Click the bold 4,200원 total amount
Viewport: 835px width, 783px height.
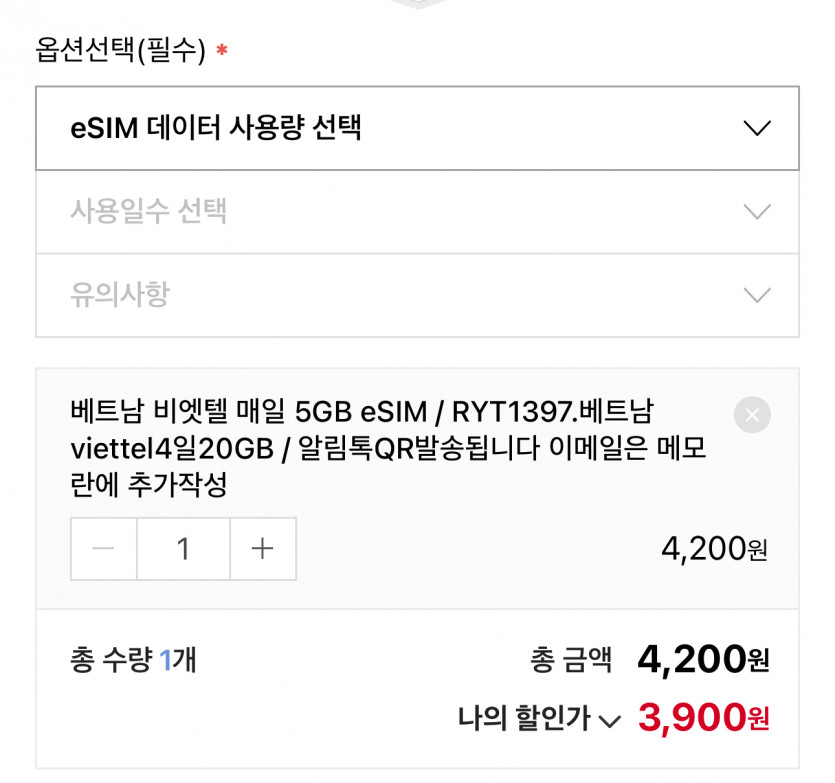(x=703, y=659)
